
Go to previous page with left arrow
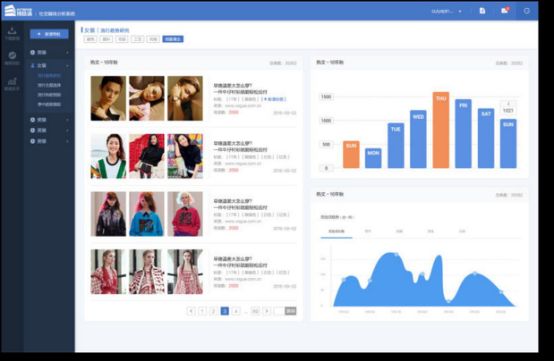click(x=191, y=311)
